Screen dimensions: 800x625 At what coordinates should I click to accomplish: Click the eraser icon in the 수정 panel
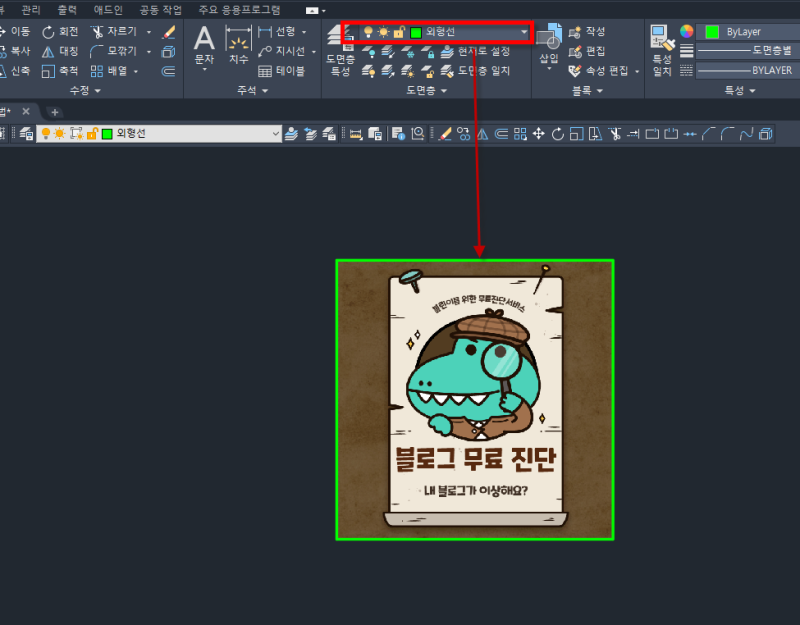coord(169,32)
